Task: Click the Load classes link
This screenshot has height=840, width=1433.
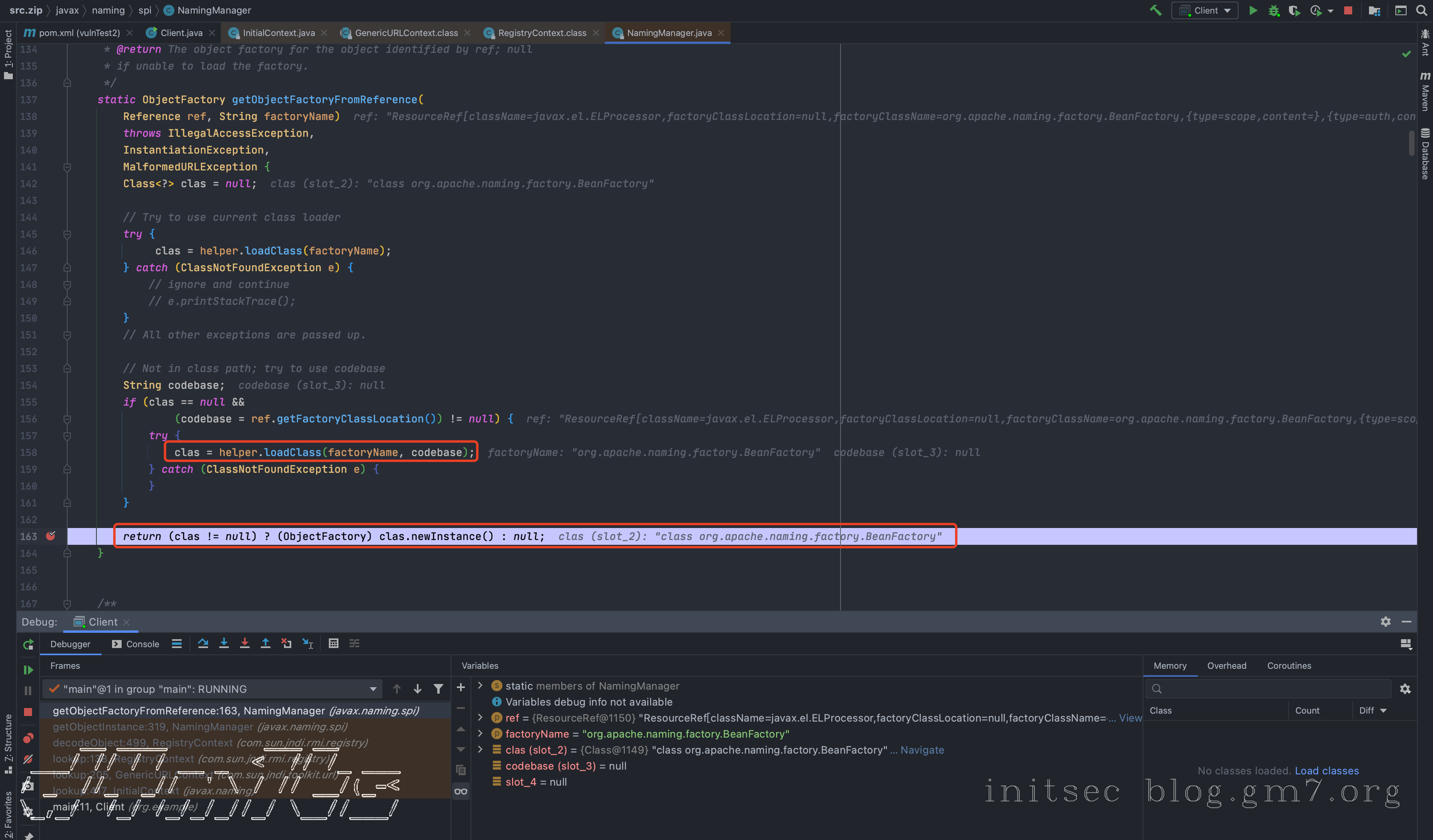Action: [x=1327, y=771]
